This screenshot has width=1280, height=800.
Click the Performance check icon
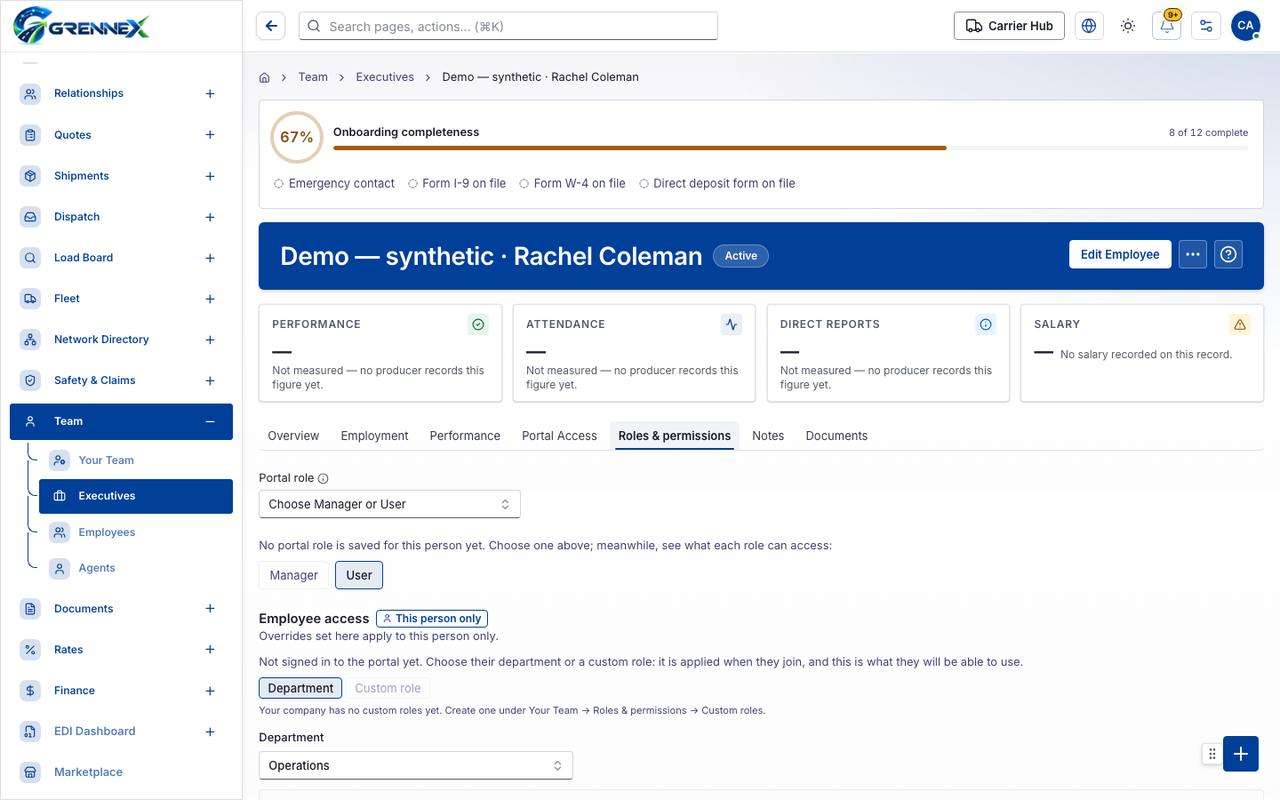(478, 324)
